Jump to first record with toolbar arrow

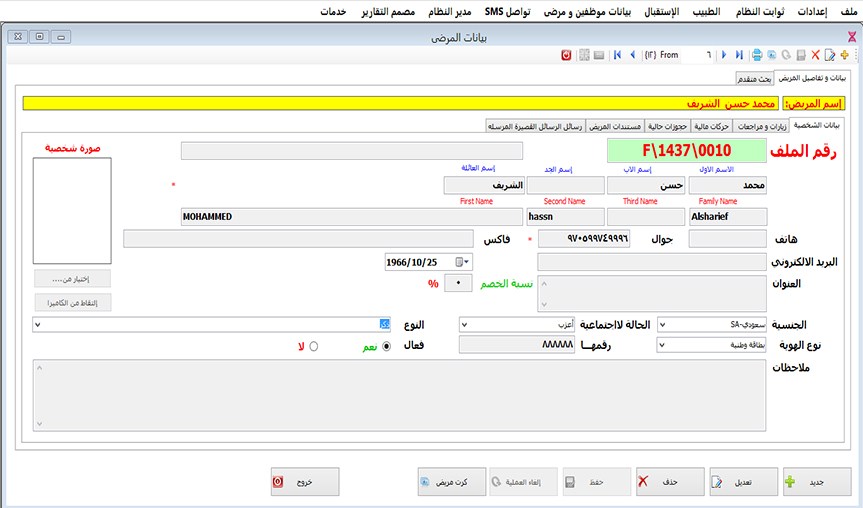617,55
